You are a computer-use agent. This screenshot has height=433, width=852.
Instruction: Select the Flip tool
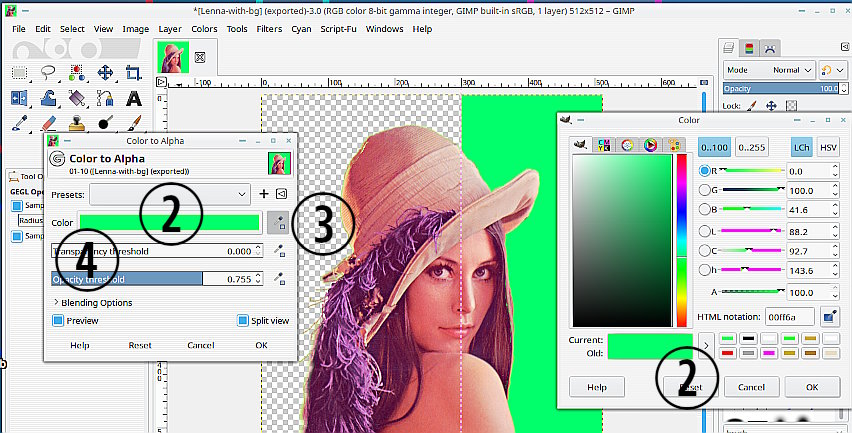tap(20, 98)
